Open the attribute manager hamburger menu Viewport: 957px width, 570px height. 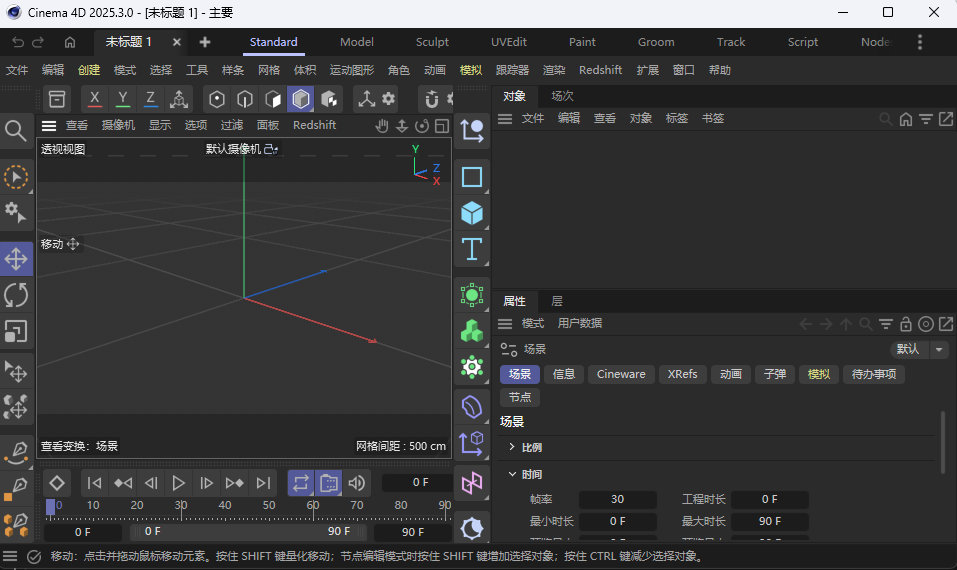[x=505, y=323]
